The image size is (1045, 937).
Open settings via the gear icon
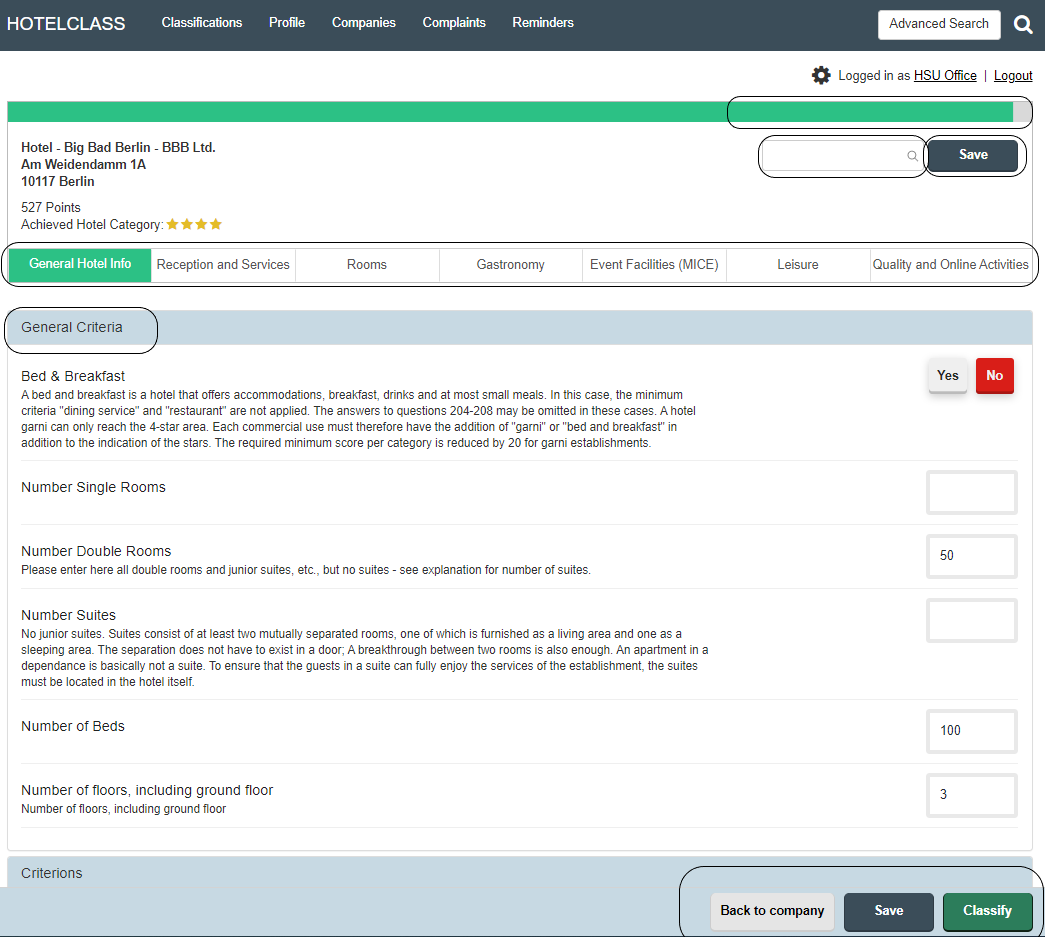[821, 75]
